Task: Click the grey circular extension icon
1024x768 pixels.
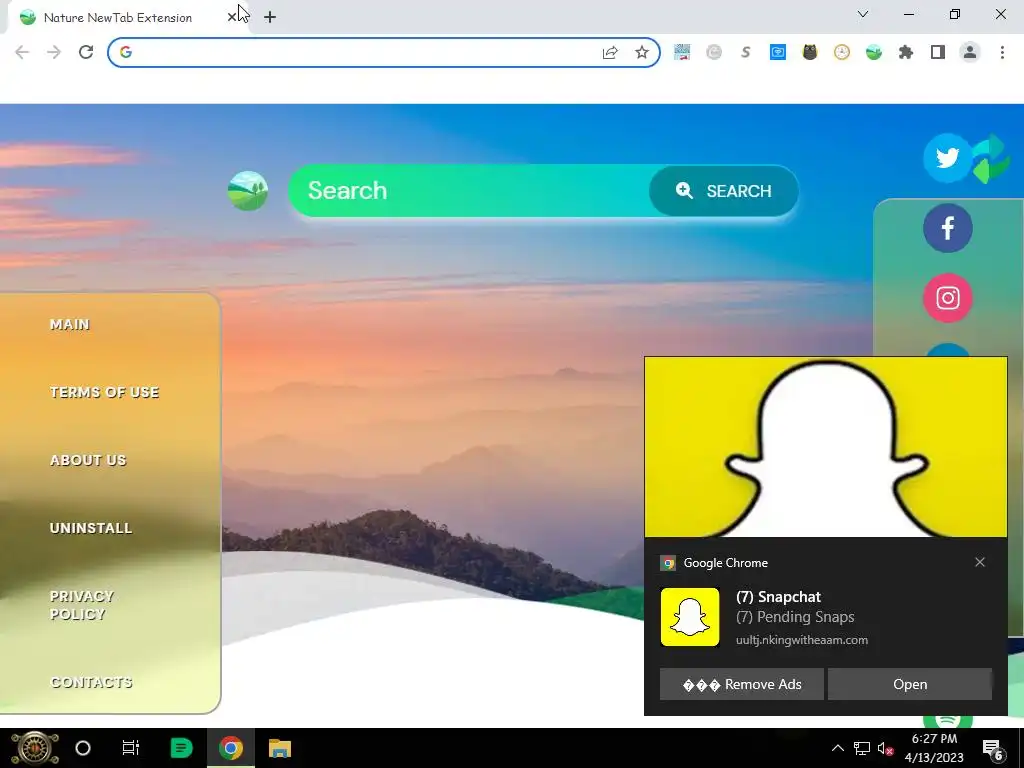Action: click(714, 52)
